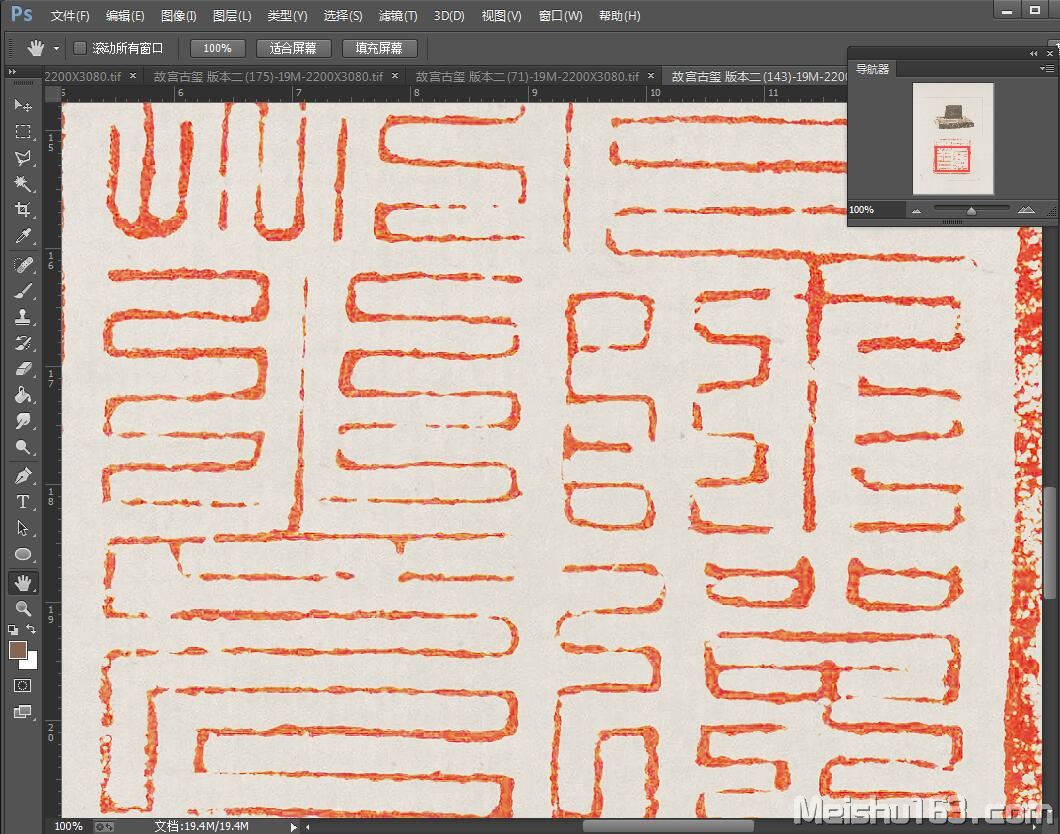Close the 版本二 (175) document tab

click(395, 76)
